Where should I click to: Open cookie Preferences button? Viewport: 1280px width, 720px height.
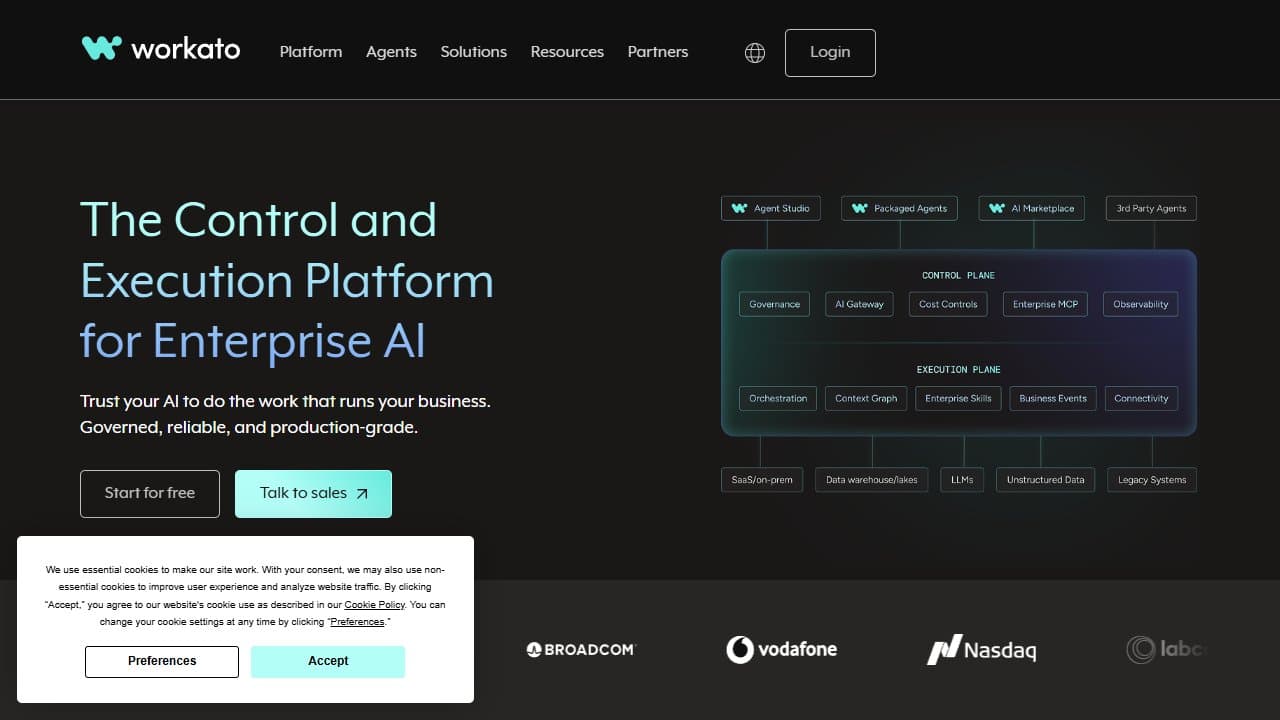click(x=162, y=661)
